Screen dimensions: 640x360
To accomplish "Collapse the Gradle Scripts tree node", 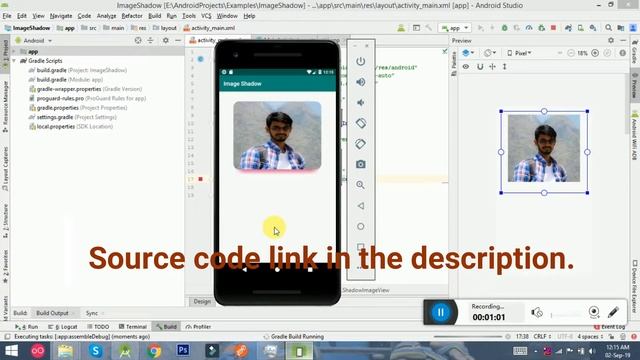I will tap(14, 61).
